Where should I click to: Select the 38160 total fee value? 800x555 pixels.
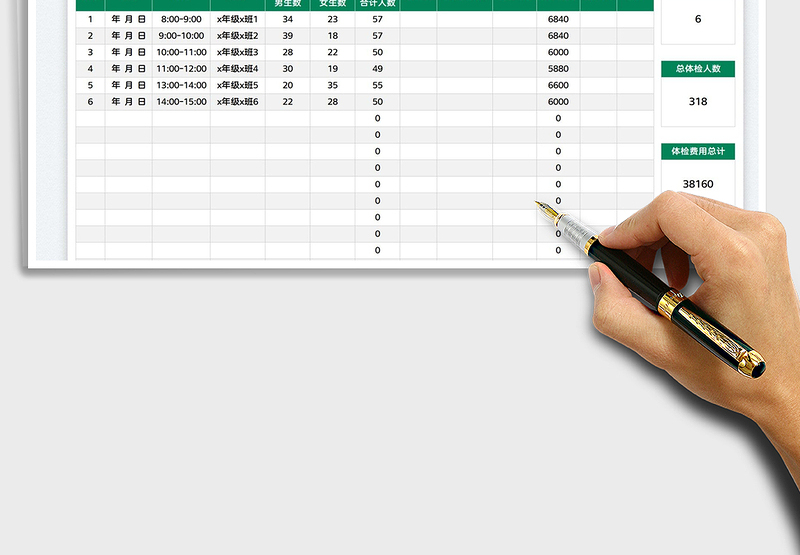point(698,184)
